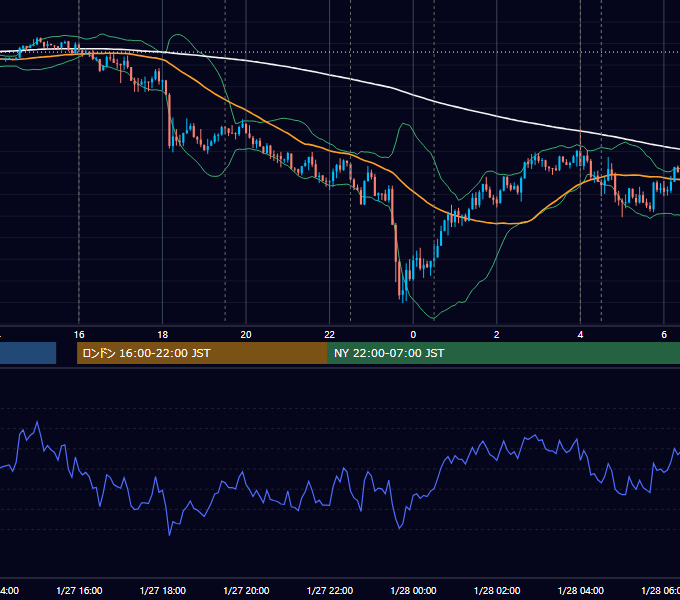Click the 4 hour label on upper axis
The image size is (680, 600).
[x=580, y=335]
